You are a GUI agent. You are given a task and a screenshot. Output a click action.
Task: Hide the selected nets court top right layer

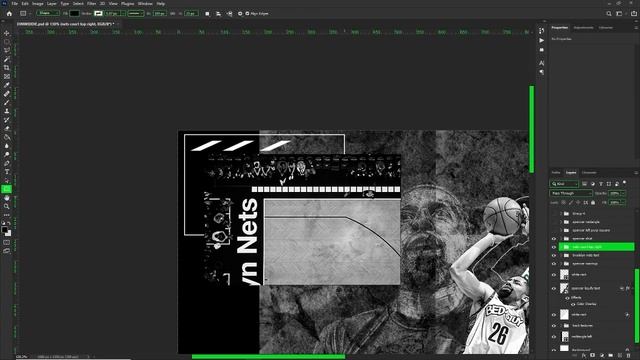point(554,247)
